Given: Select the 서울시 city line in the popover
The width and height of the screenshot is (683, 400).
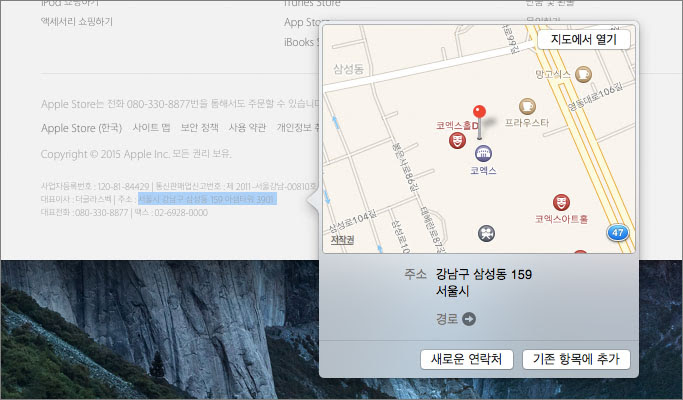Looking at the screenshot, I should (x=452, y=291).
